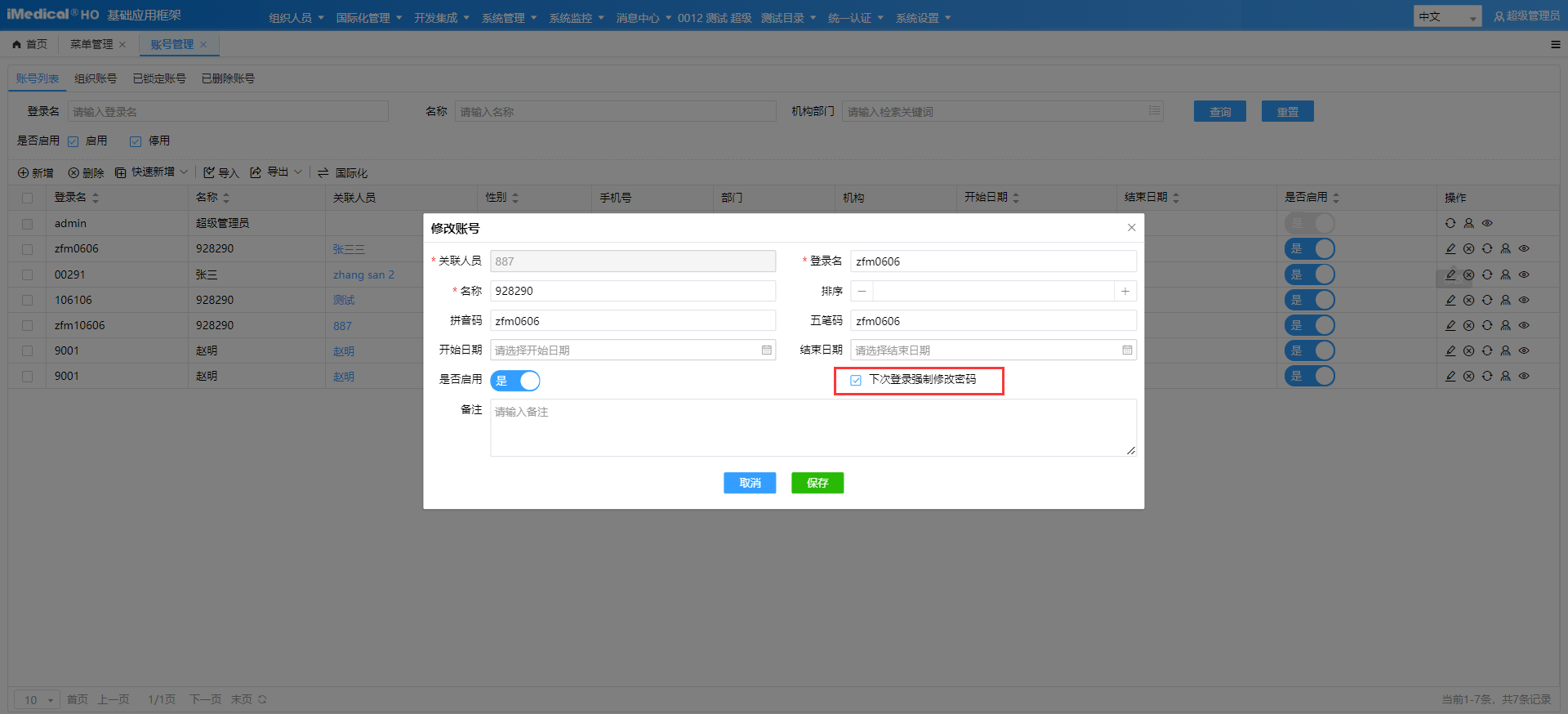1568x714 pixels.
Task: Click reset refresh icon in 00291 row
Action: pyautogui.click(x=1487, y=274)
